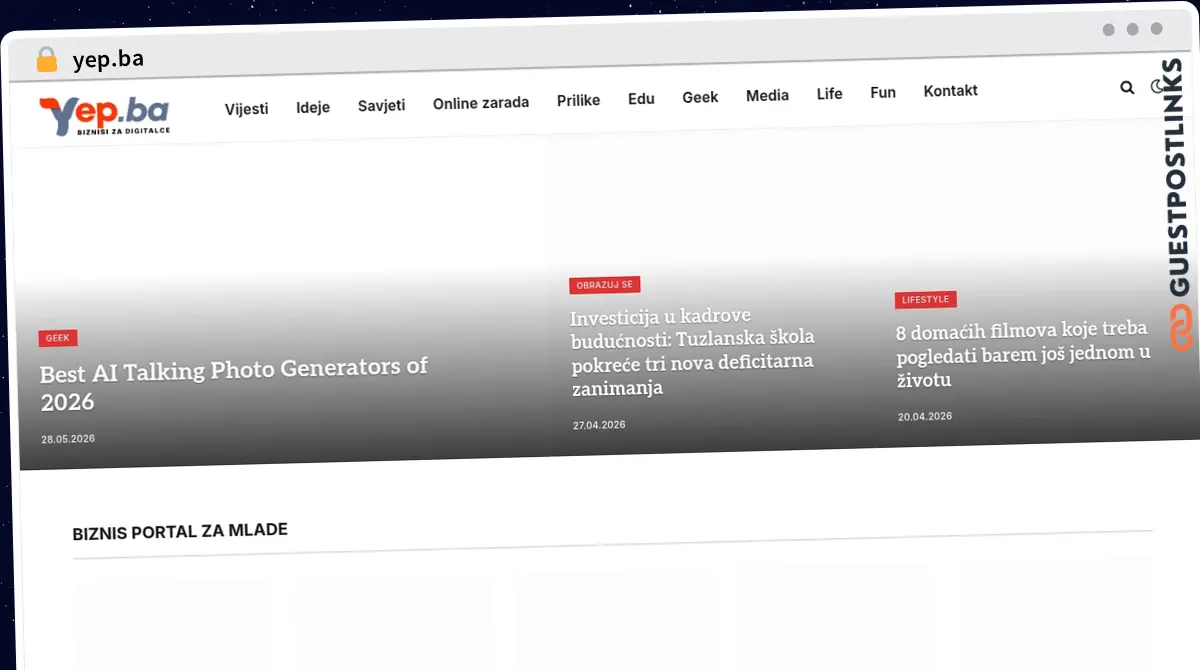
Task: Select the Geek menu item
Action: [700, 97]
